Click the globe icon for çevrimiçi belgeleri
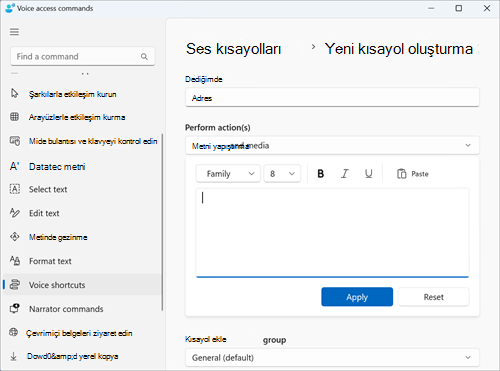Viewport: 500px width, 371px height. click(14, 332)
